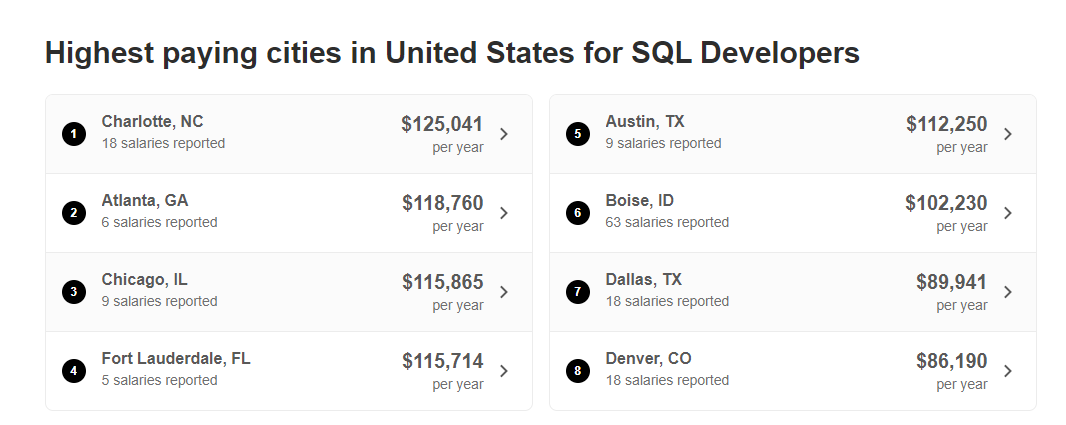The height and width of the screenshot is (425, 1066).
Task: Click the number 4 rank badge
Action: click(73, 371)
